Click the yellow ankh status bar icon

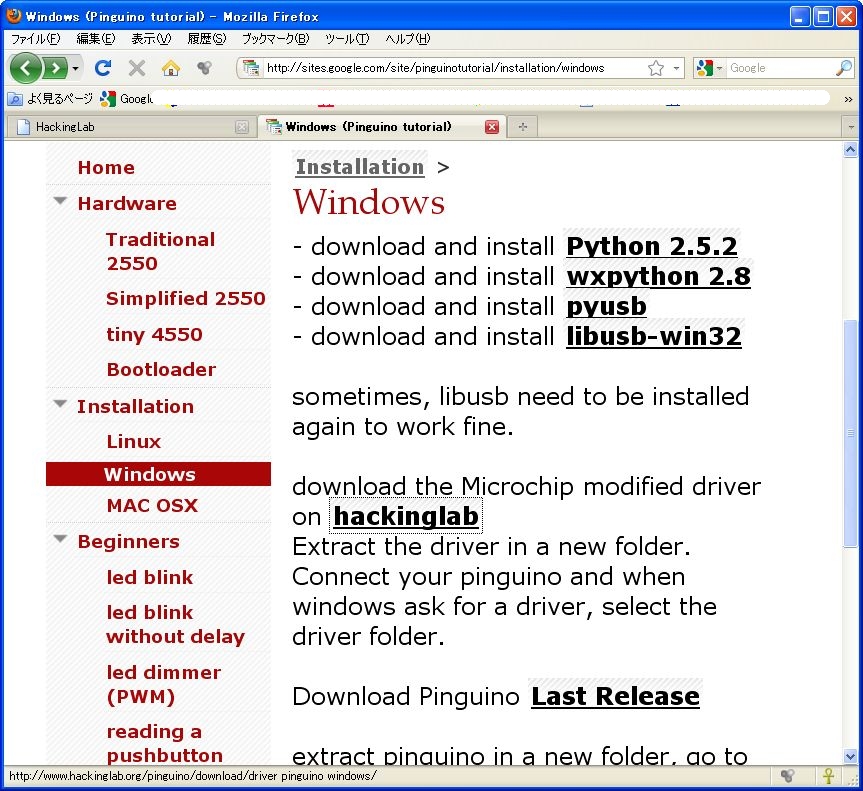coord(828,776)
